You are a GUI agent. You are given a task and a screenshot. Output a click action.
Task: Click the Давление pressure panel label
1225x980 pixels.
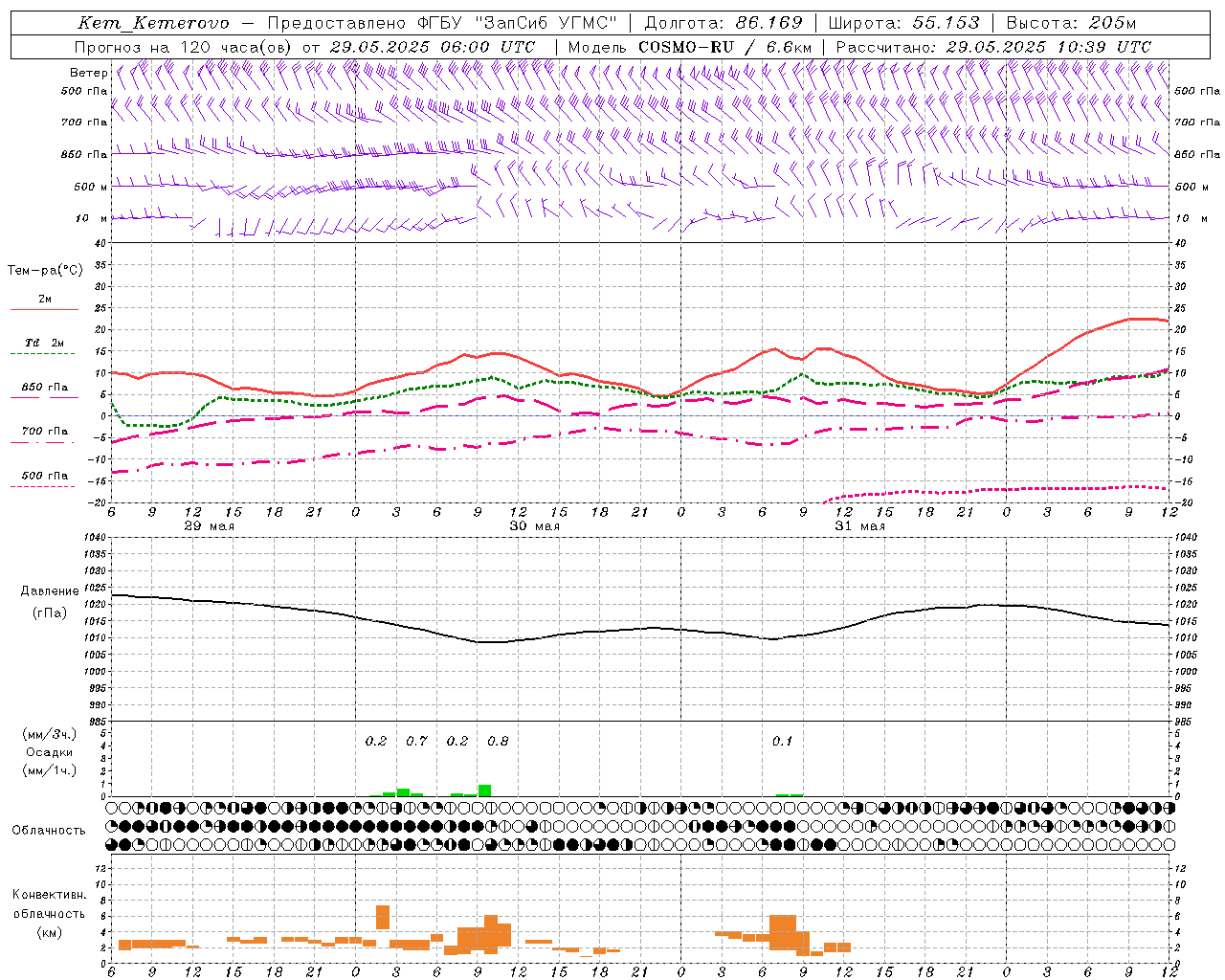(50, 591)
